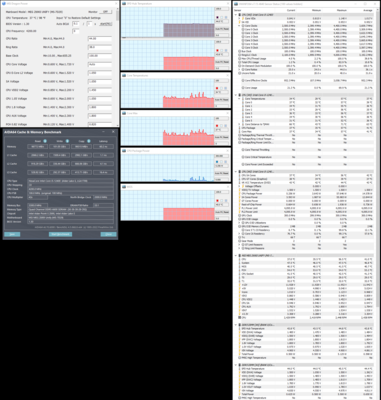Click the CPU Ratio input field
381x400 pixels.
[99, 39]
